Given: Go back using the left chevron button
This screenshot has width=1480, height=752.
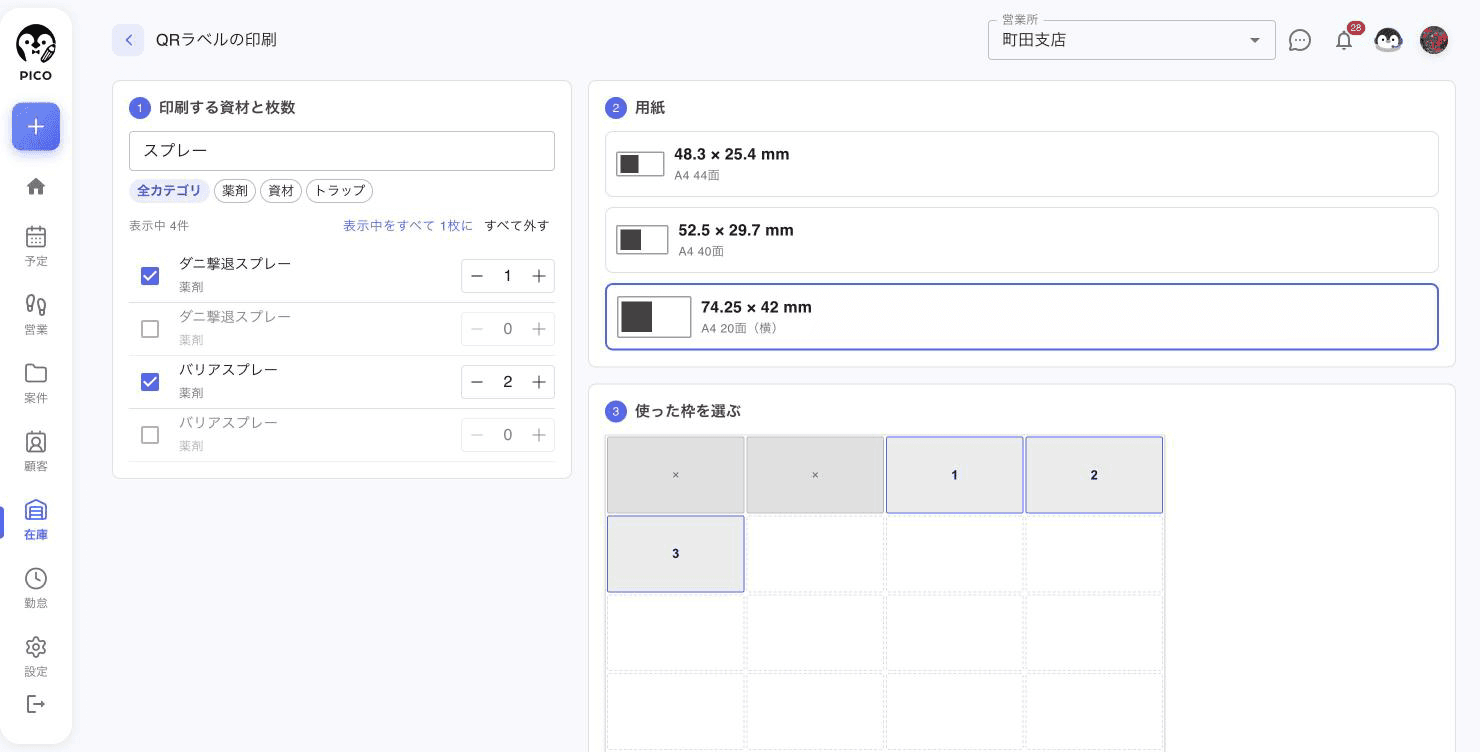Looking at the screenshot, I should [x=128, y=40].
